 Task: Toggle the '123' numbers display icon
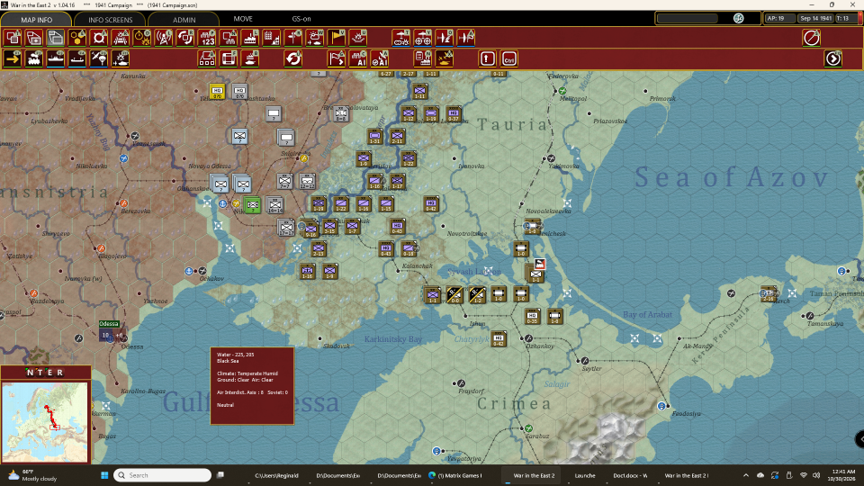click(207, 37)
